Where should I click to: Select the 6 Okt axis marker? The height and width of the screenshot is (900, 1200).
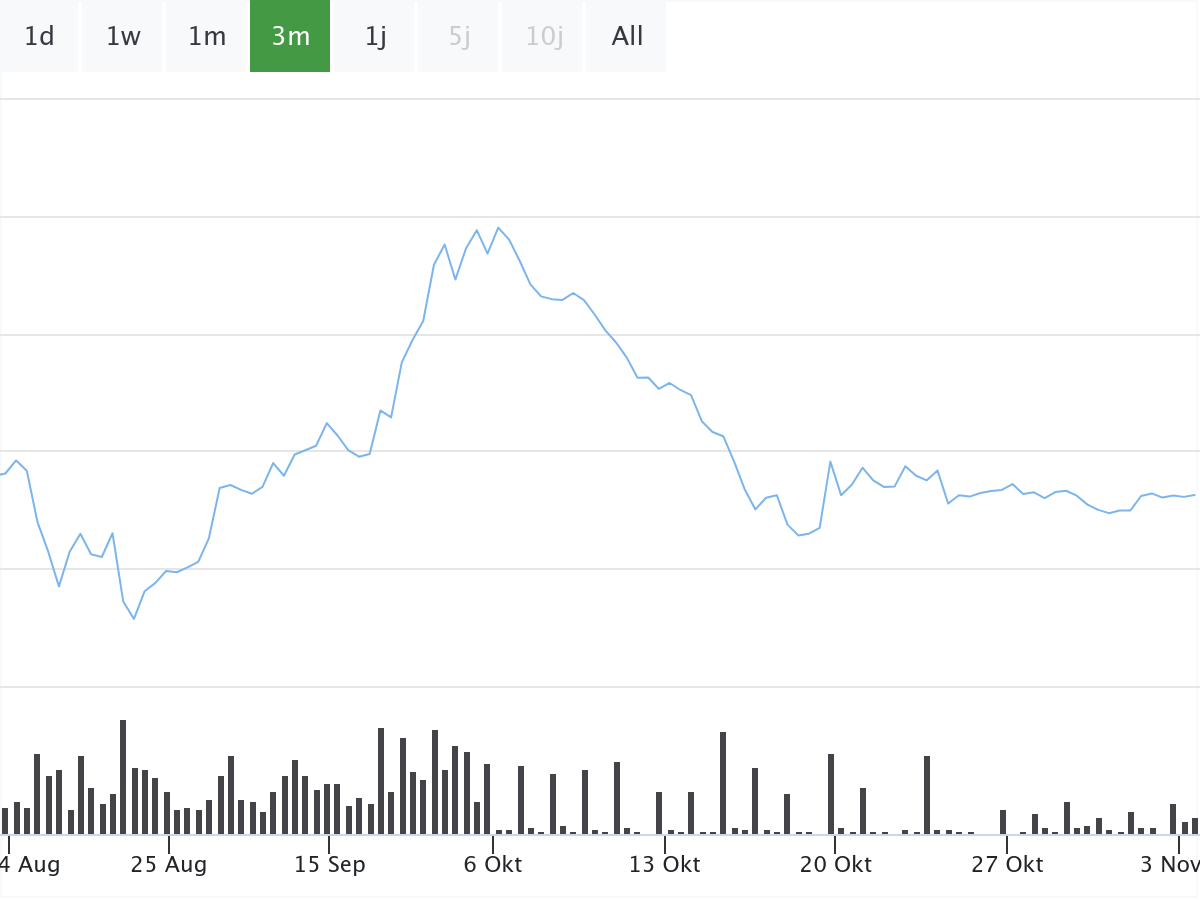click(493, 864)
